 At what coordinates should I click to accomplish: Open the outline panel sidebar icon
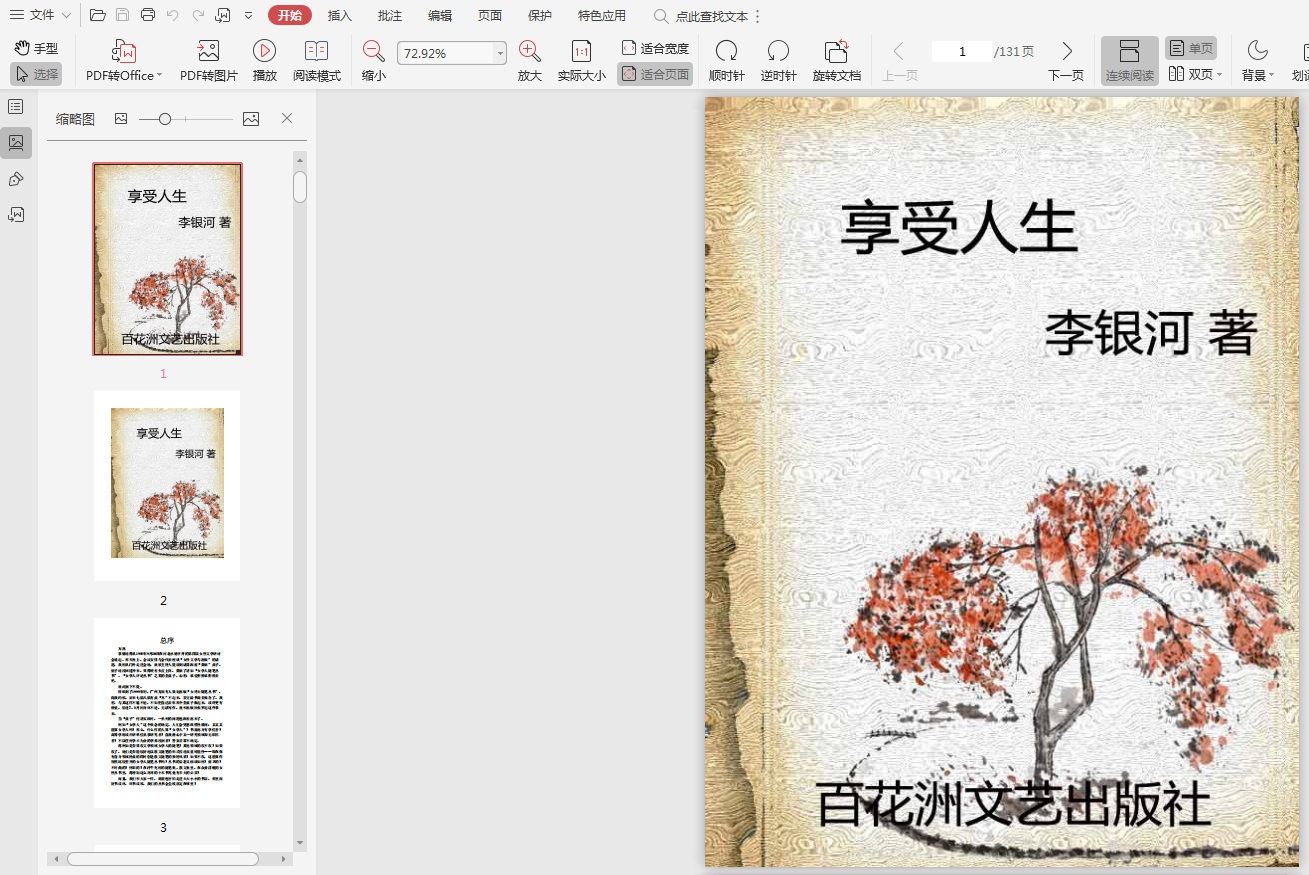point(16,106)
